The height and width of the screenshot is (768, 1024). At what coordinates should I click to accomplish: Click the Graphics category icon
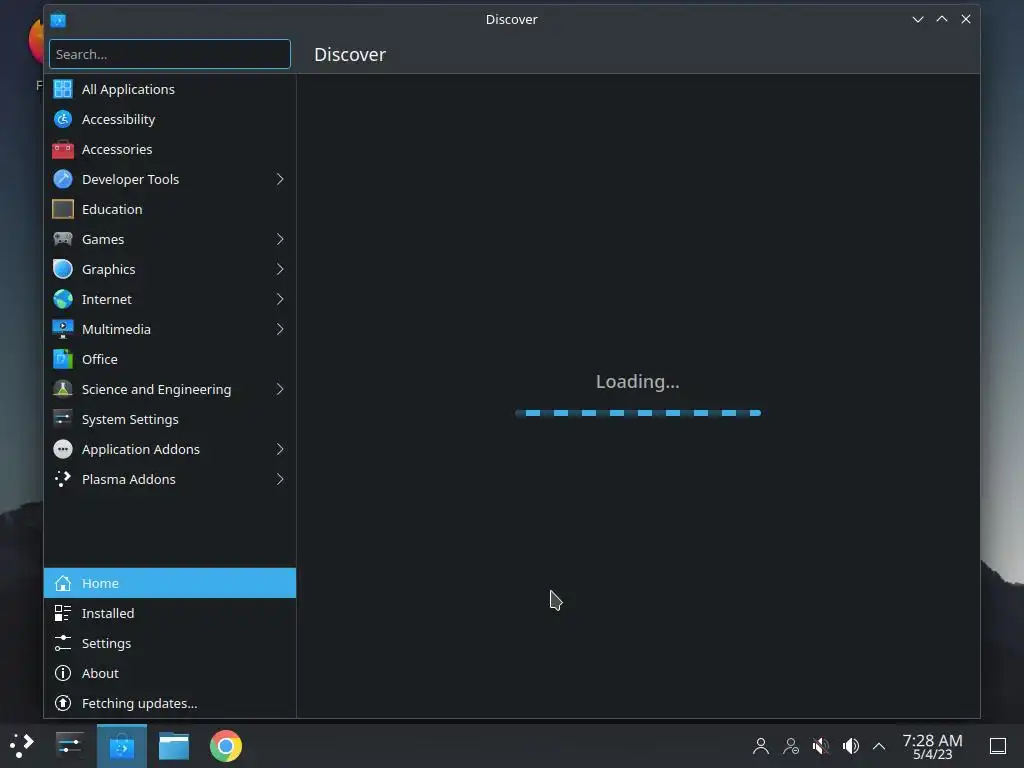point(63,269)
